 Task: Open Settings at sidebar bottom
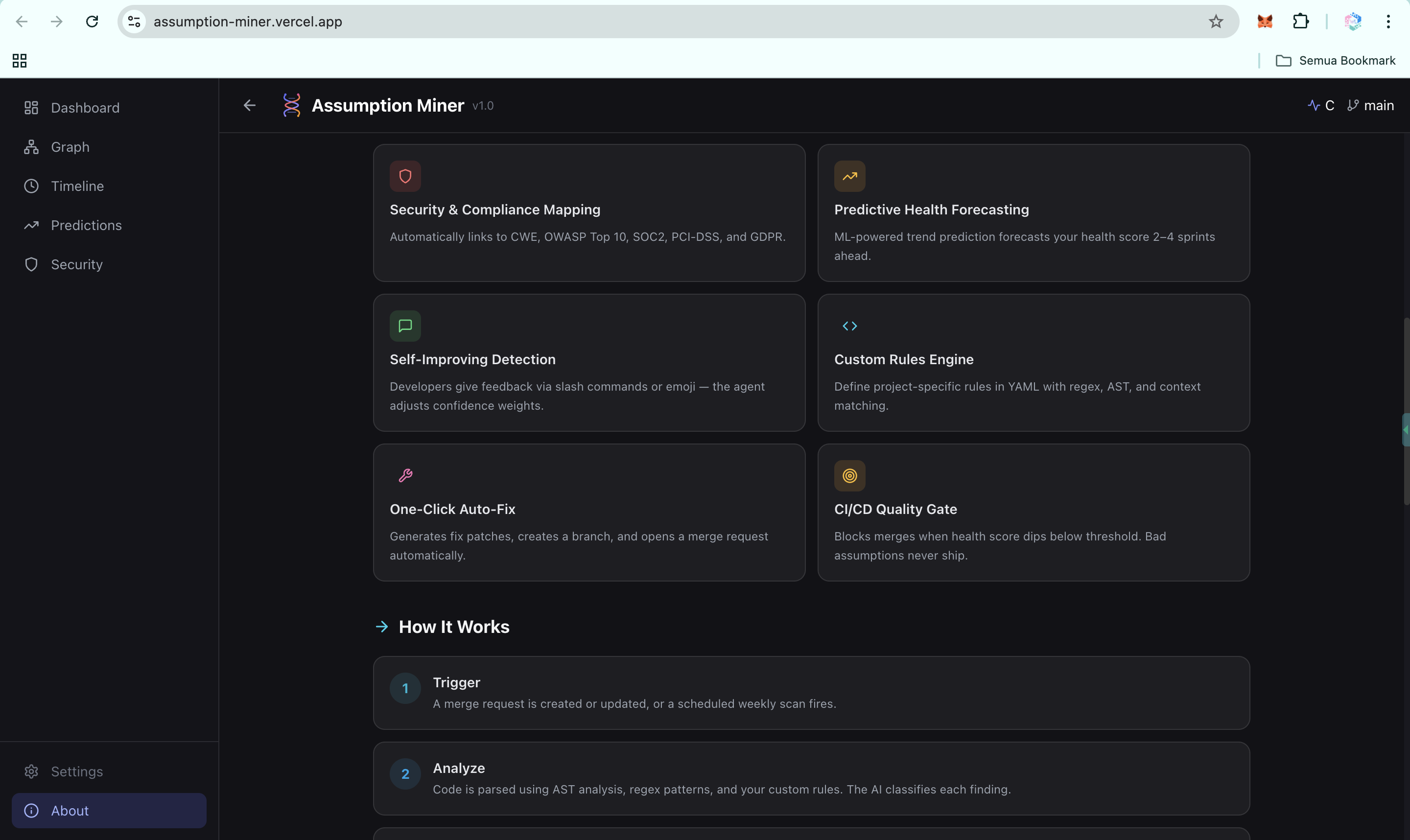click(76, 771)
